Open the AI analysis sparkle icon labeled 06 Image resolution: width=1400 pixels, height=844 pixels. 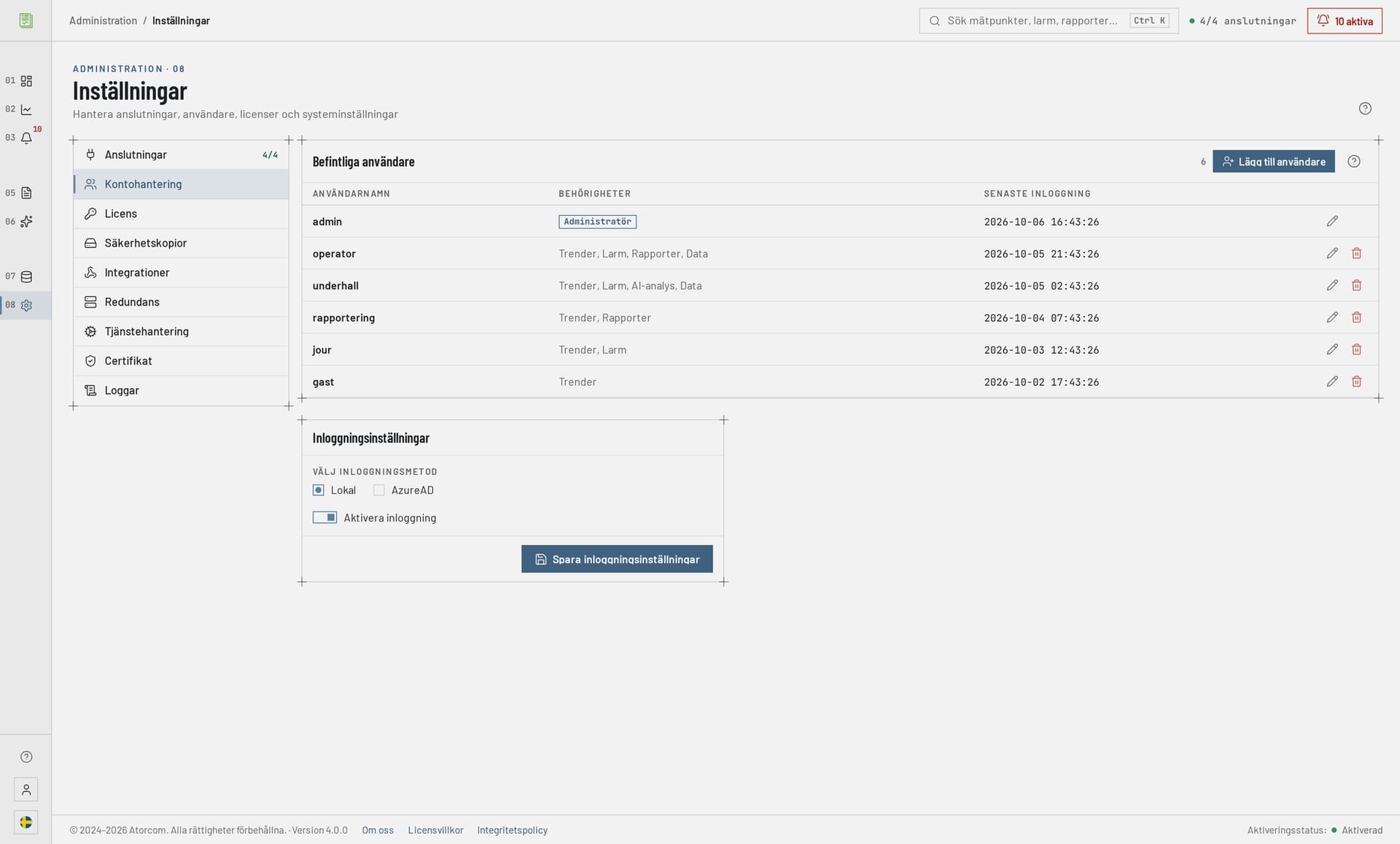26,222
